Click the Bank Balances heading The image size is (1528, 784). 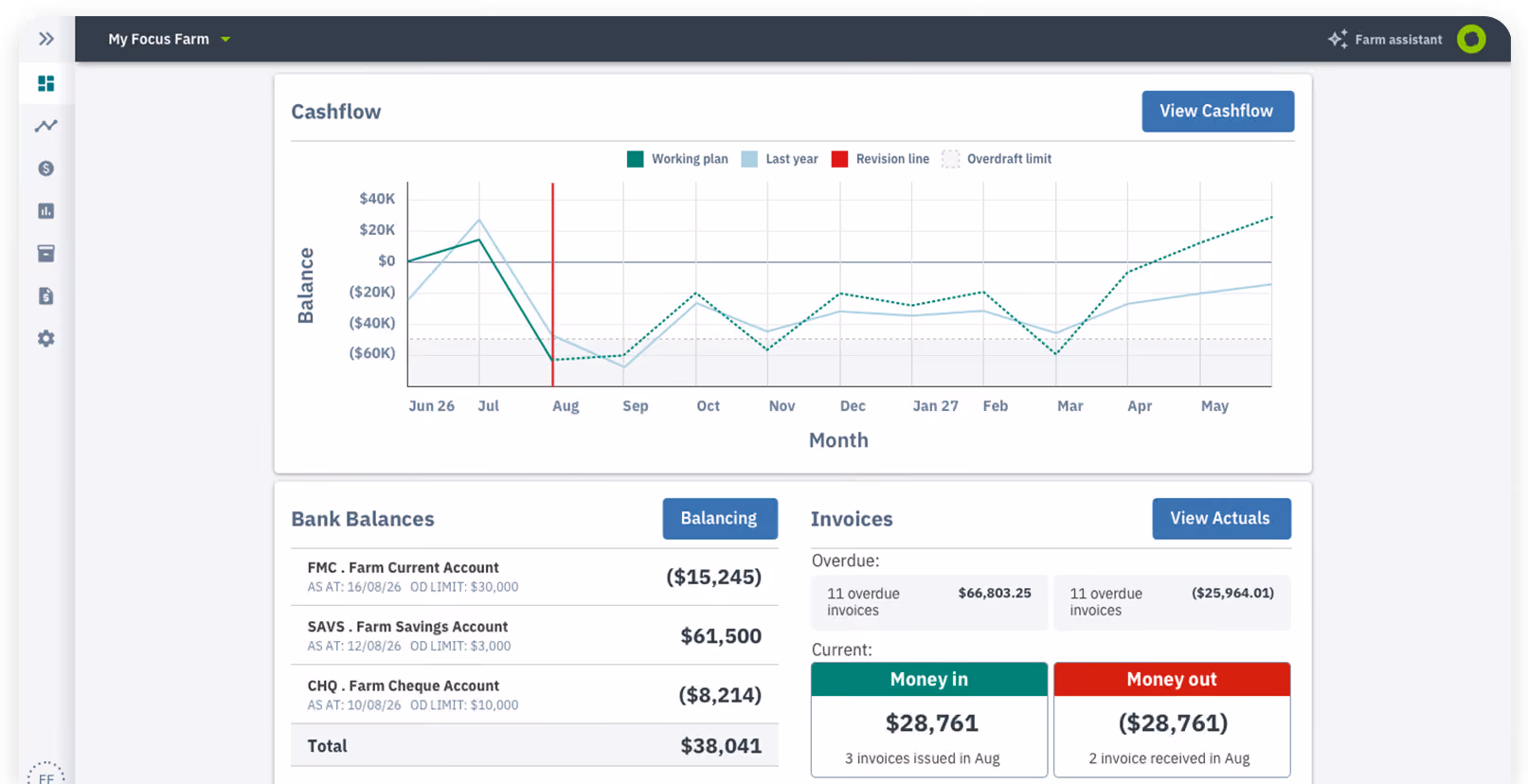pyautogui.click(x=363, y=519)
